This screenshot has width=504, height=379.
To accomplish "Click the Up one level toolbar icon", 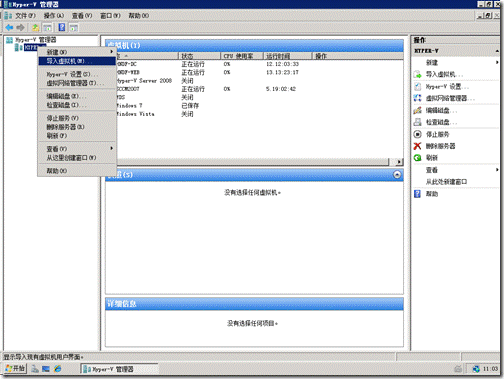I will coord(35,27).
